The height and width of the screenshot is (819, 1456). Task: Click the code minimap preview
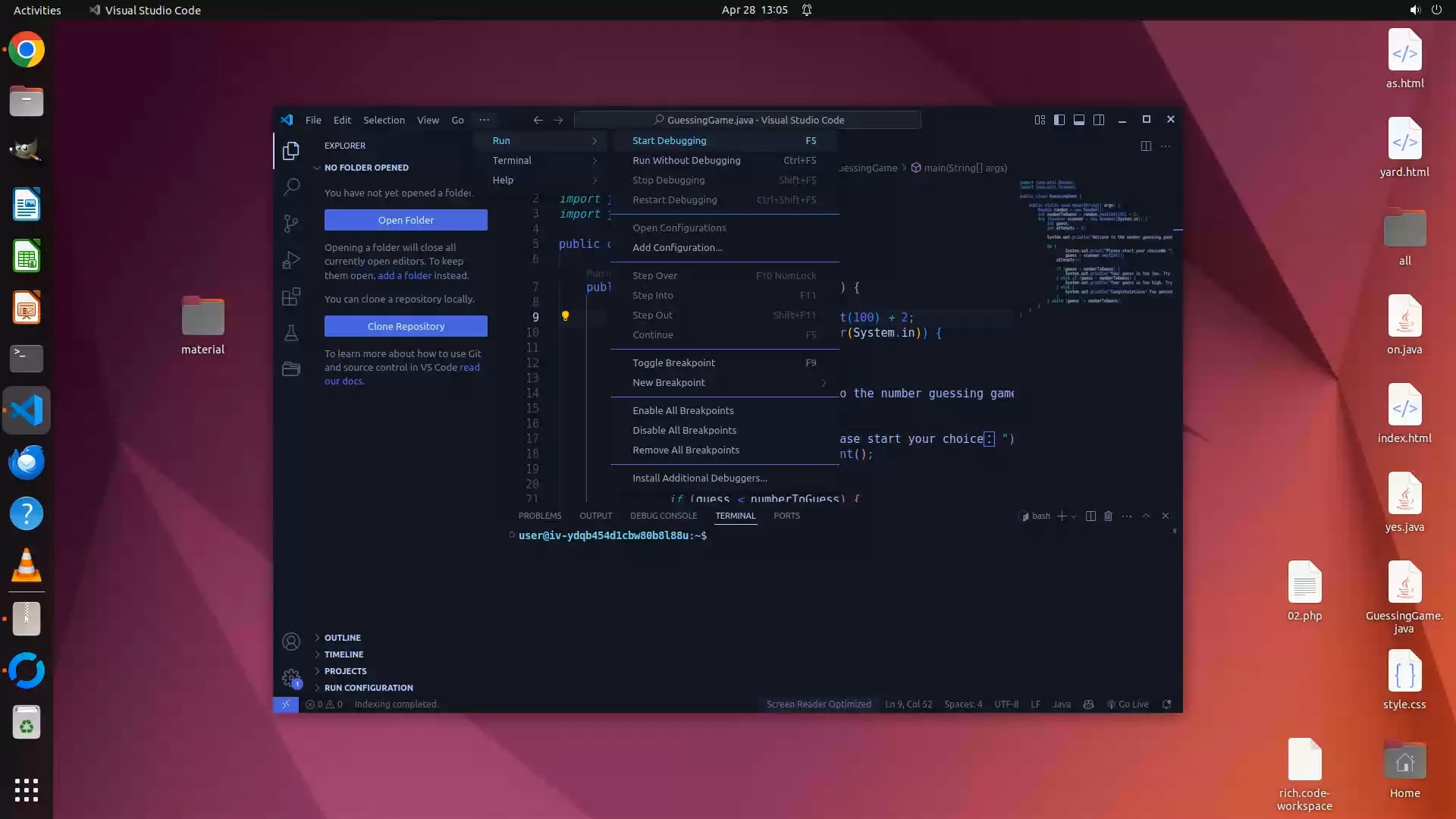point(1096,243)
